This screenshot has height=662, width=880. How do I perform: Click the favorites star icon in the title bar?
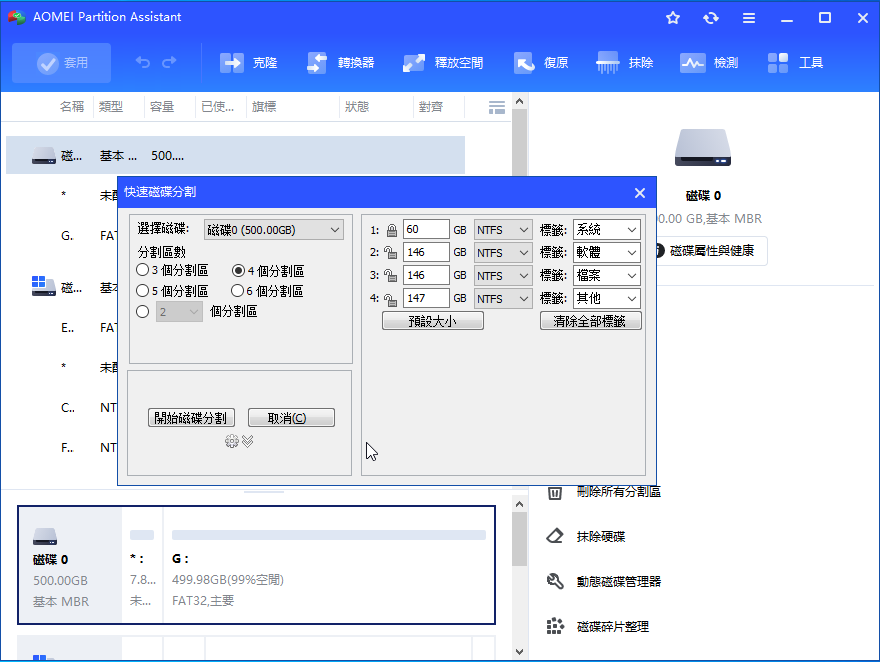pos(673,18)
